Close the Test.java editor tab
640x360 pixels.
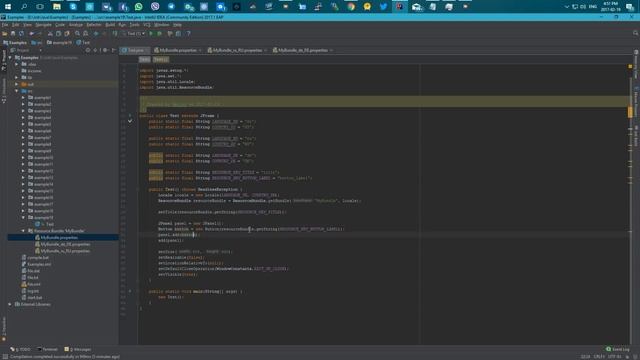147,50
